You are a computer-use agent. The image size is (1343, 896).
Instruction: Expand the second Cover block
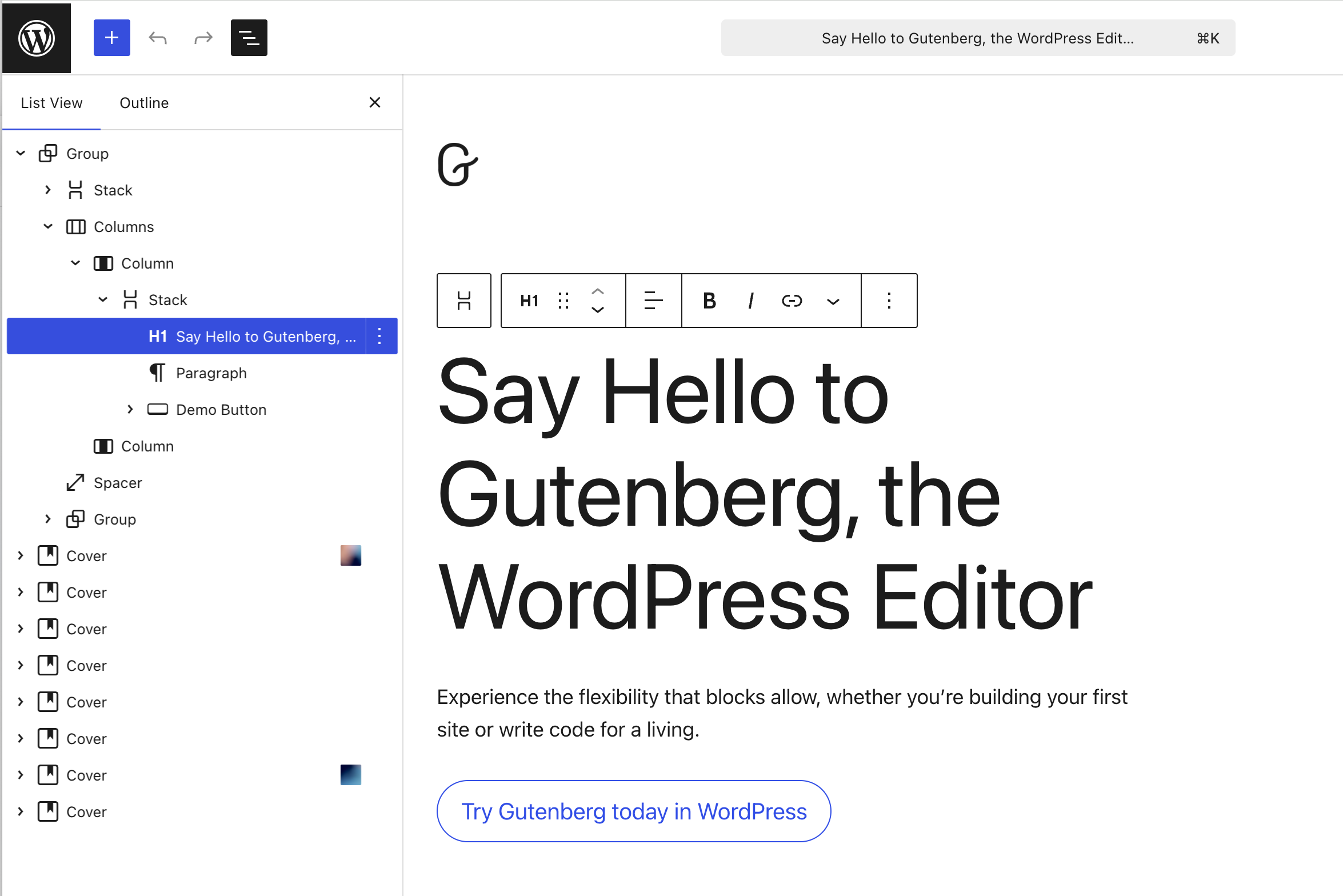[x=21, y=592]
